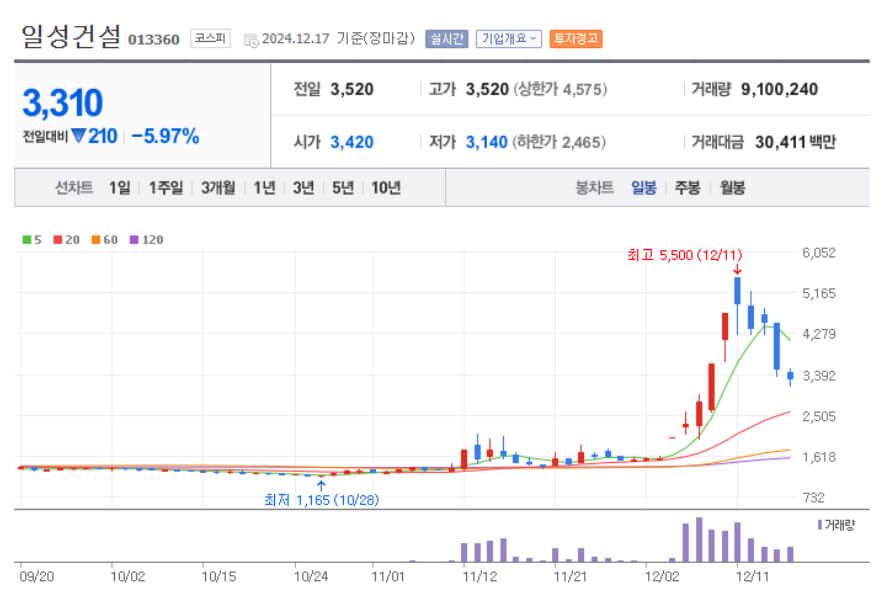Image resolution: width=880 pixels, height=600 pixels.
Task: Switch to 월봉 monthly candle chart
Action: pyautogui.click(x=732, y=187)
